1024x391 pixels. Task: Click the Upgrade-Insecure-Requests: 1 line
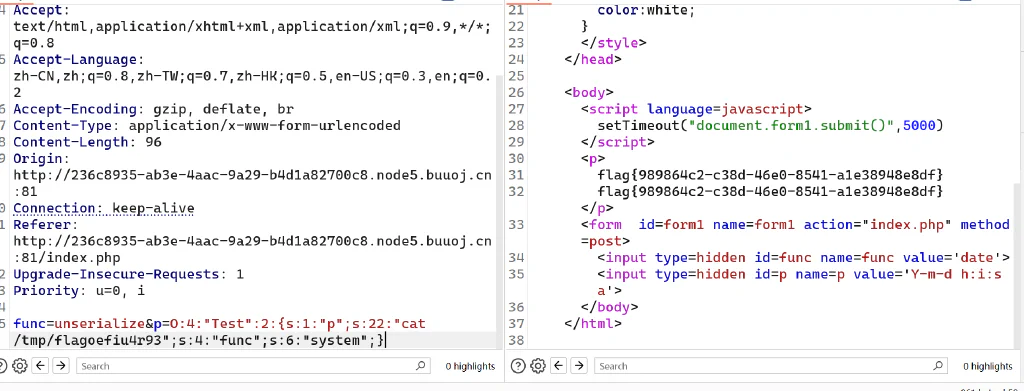pyautogui.click(x=129, y=274)
